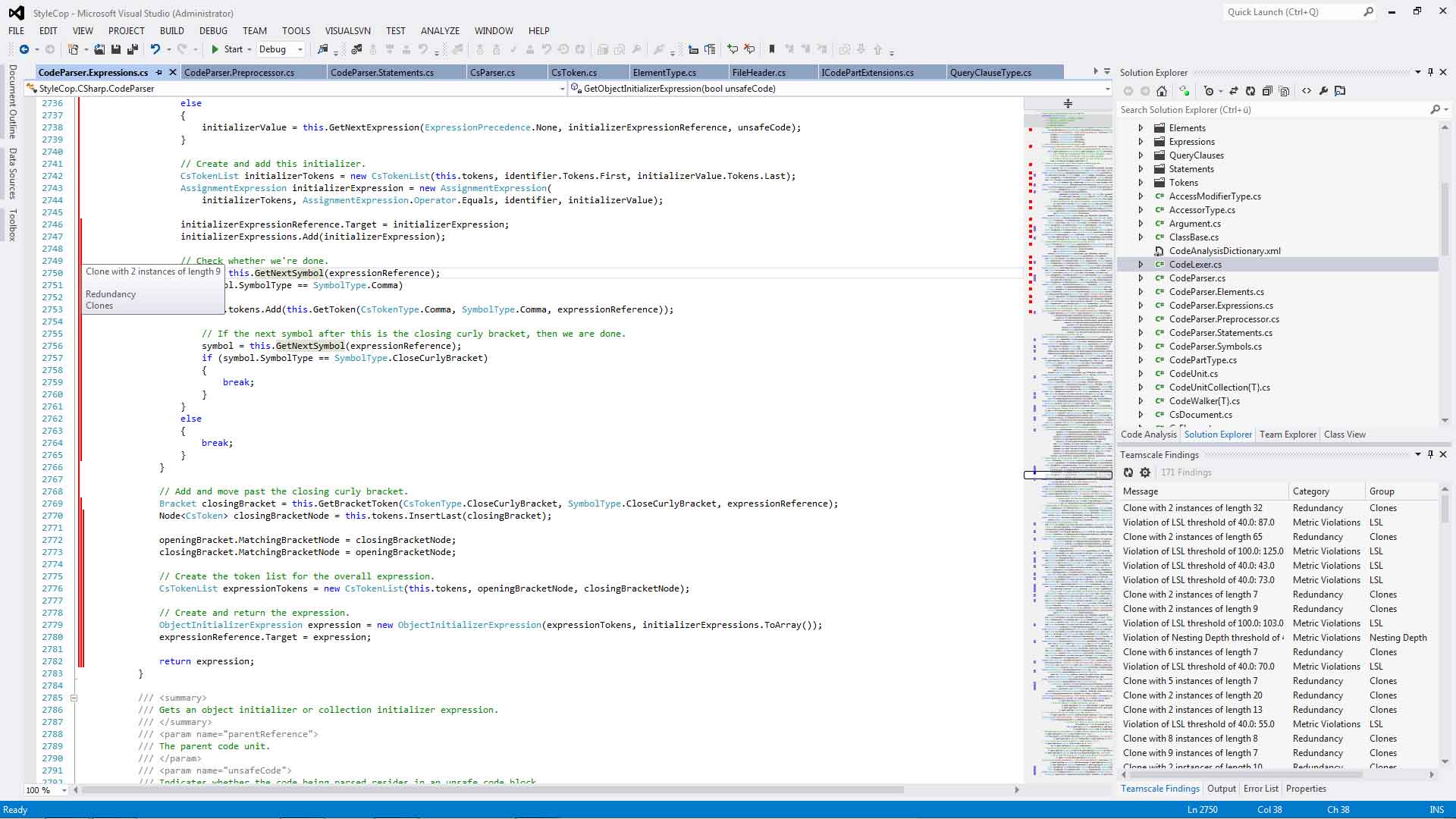Open the ANALYZE menu
This screenshot has width=1456, height=819.
pyautogui.click(x=440, y=31)
